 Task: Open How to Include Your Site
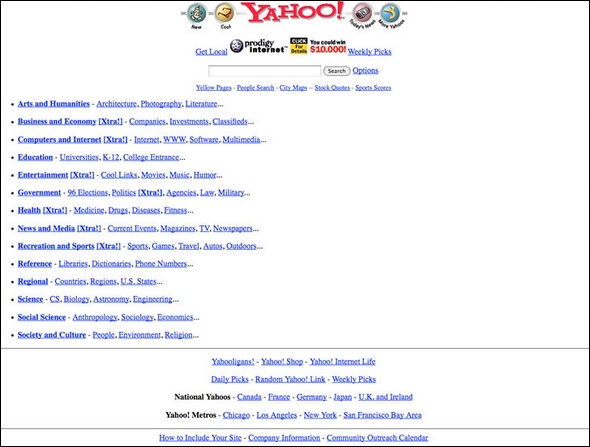tap(200, 438)
